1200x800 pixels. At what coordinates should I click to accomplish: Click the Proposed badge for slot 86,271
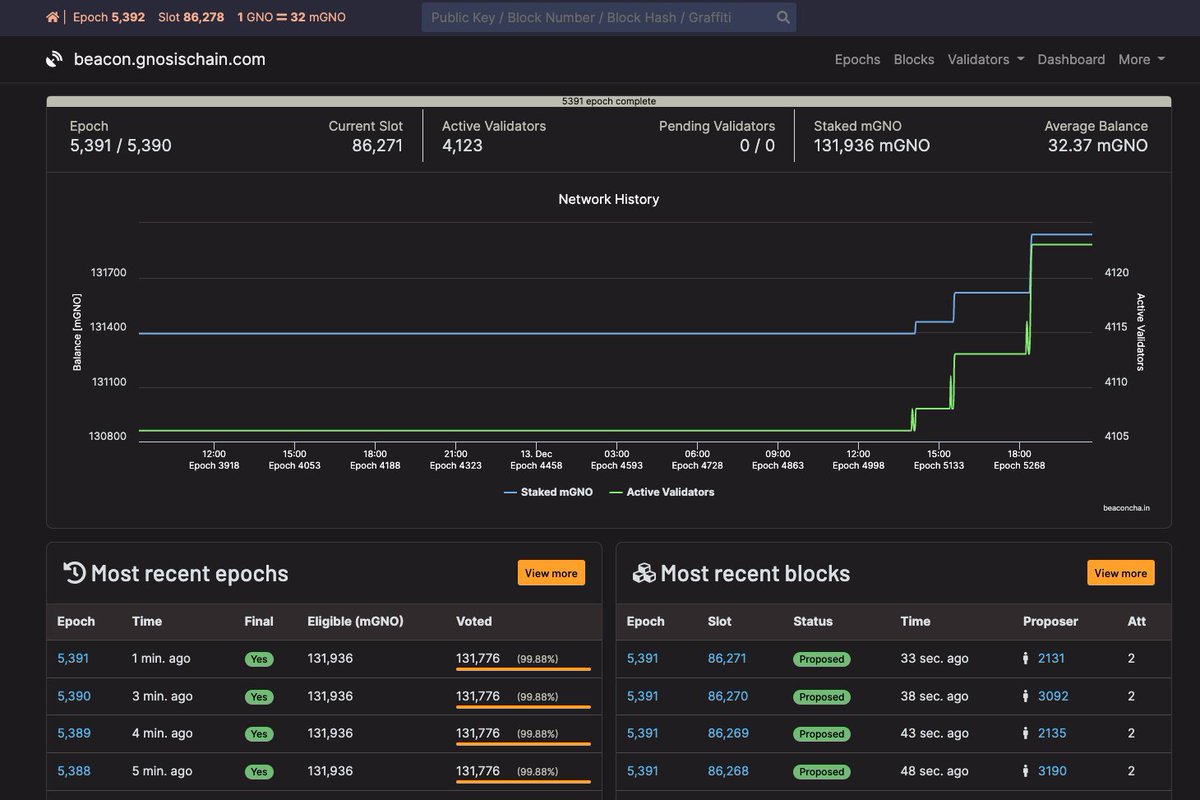tap(822, 659)
